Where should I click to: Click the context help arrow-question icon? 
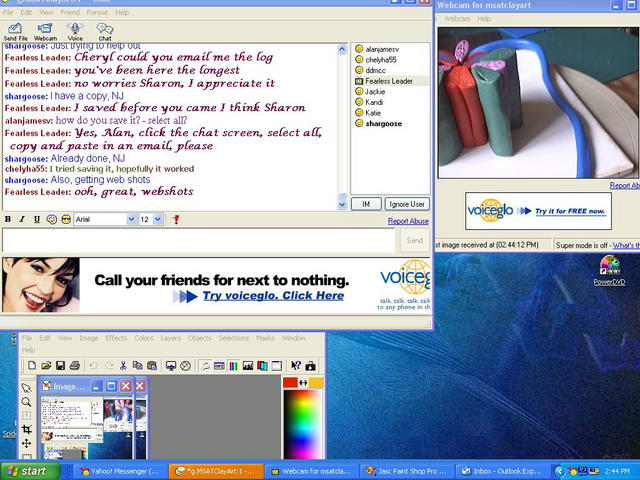[296, 366]
